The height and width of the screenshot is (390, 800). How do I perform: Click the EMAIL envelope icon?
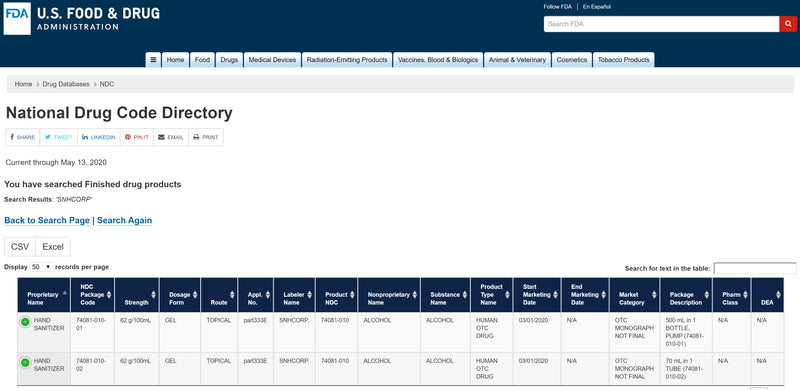coord(161,137)
